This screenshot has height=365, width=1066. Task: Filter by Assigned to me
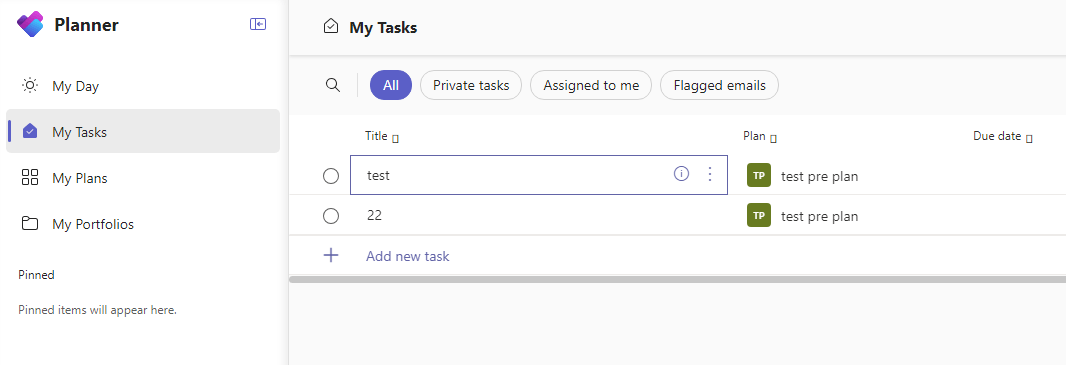coord(591,85)
